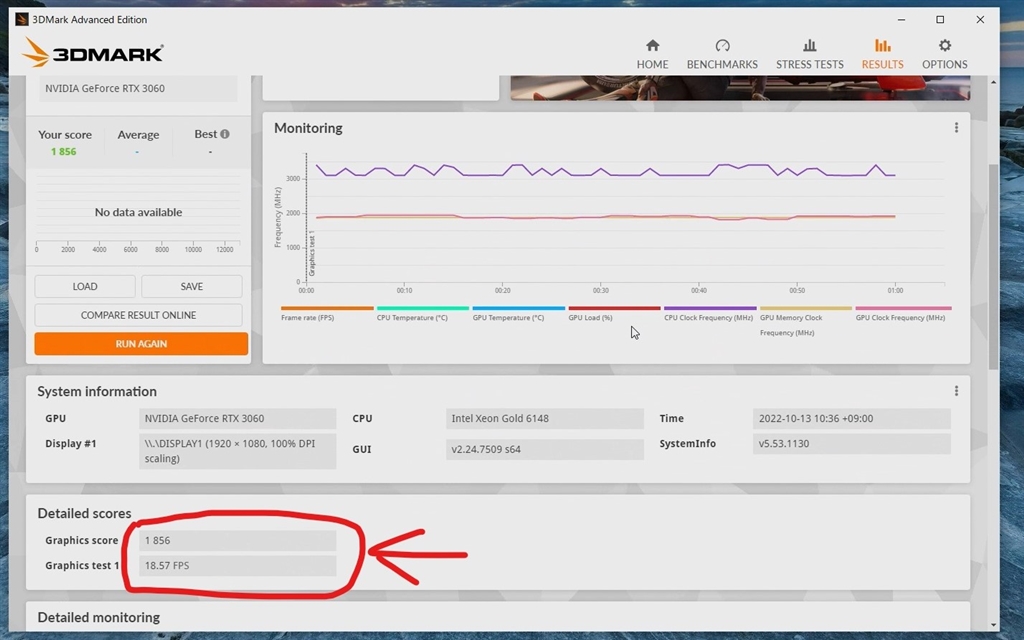Click the No data available score chart
The width and height of the screenshot is (1024, 640).
(x=138, y=212)
